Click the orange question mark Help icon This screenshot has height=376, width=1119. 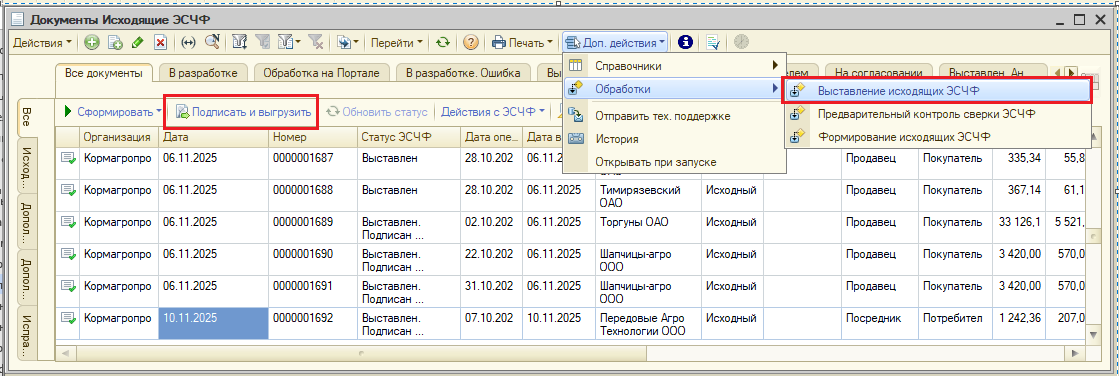coord(470,43)
